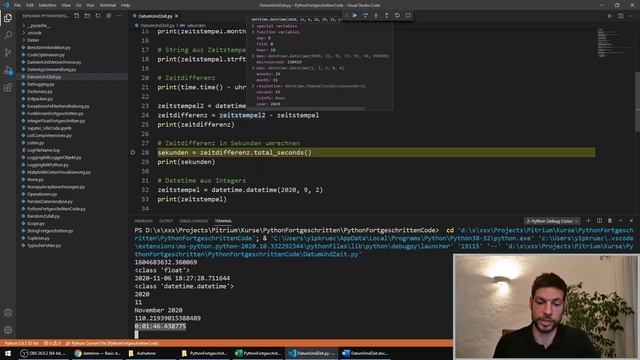Image resolution: width=640 pixels, height=360 pixels.
Task: Open the Excel taskbar item
Action: [x=258, y=353]
